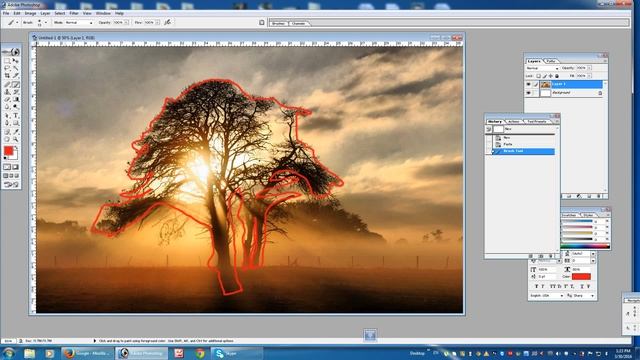Select the Eraser tool

point(7,99)
